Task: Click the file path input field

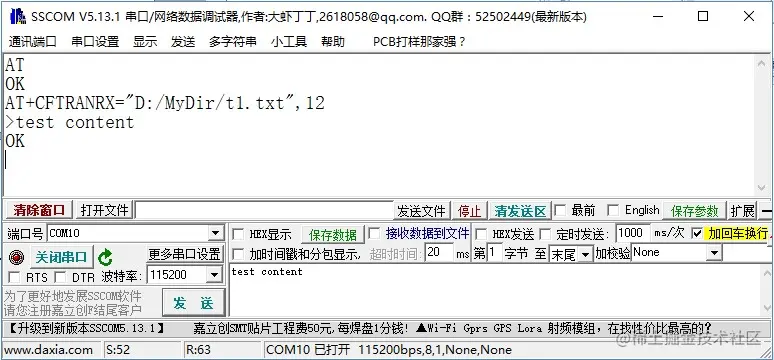Action: pos(264,210)
